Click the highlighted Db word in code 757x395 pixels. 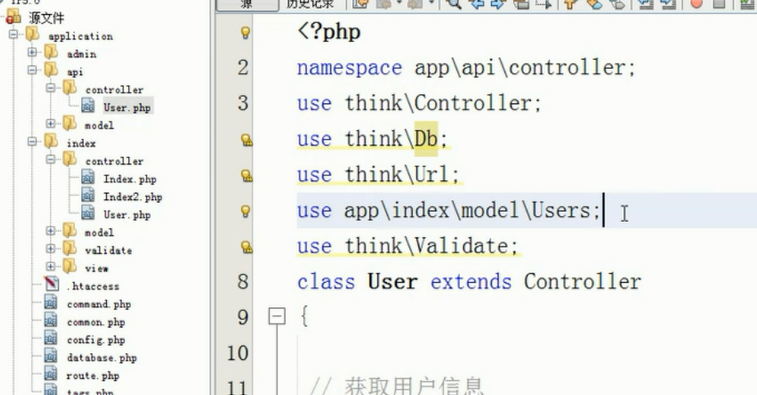tap(426, 139)
